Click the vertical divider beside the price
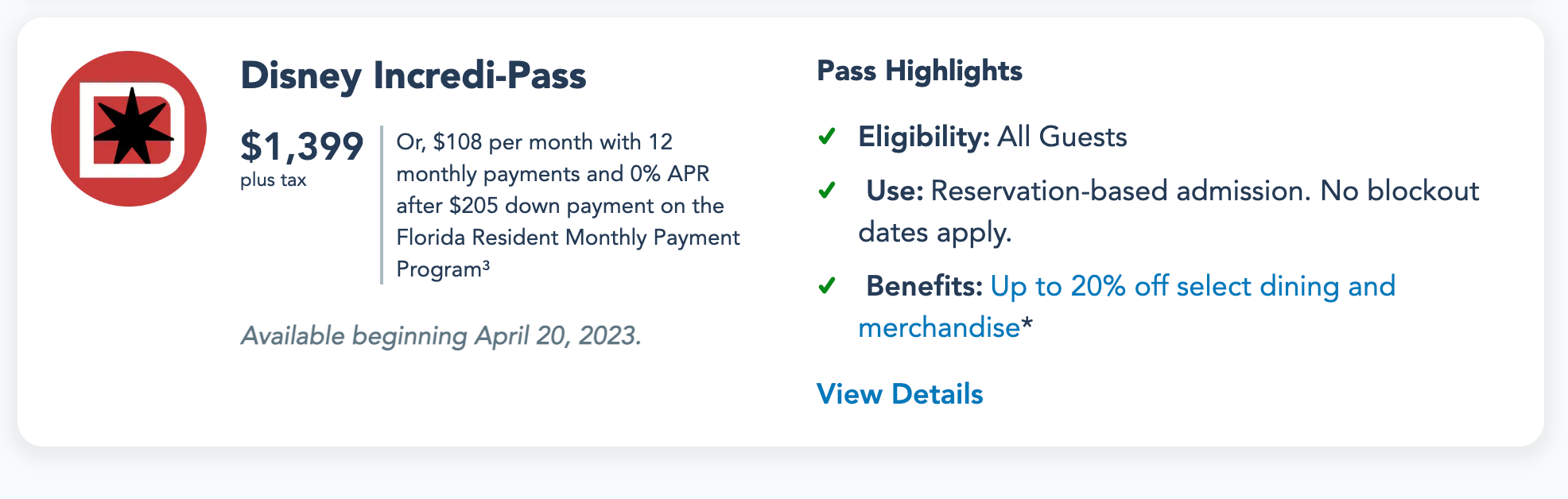 coord(382,204)
